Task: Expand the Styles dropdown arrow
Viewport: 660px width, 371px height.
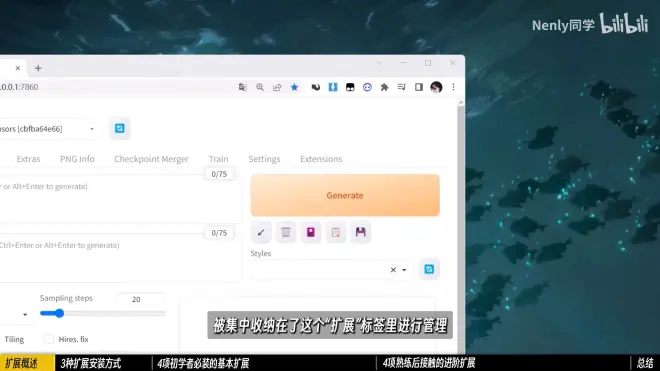Action: tap(404, 270)
